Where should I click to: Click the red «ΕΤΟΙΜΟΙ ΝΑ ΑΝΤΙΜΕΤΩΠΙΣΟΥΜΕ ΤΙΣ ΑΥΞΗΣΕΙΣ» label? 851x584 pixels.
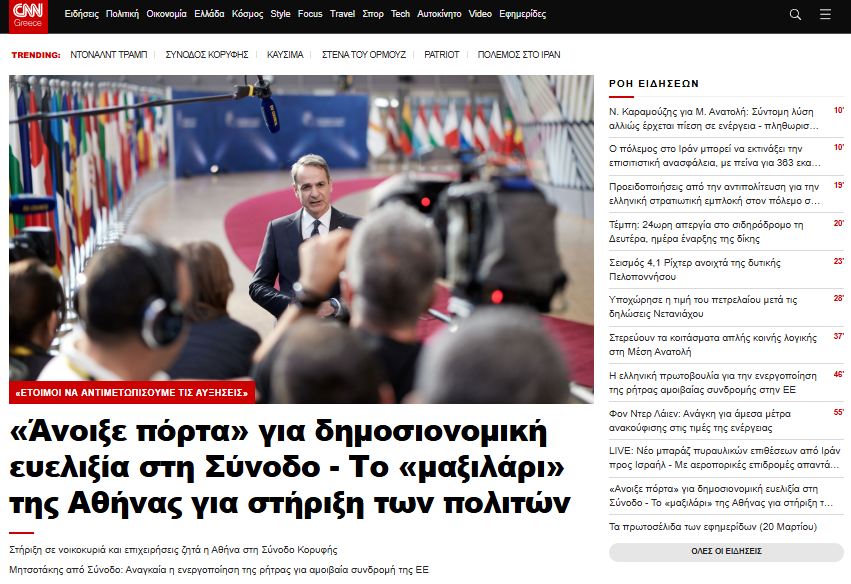pos(132,393)
